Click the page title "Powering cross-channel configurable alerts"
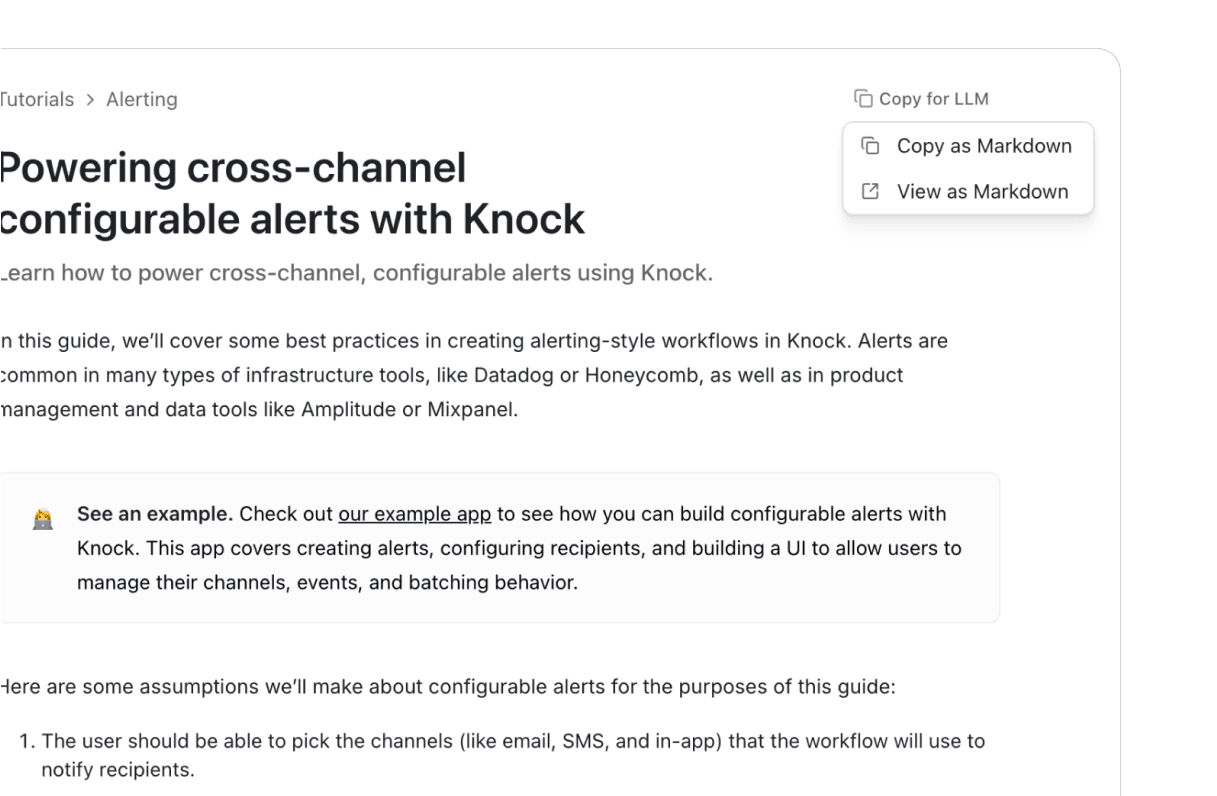The width and height of the screenshot is (1217, 796). 290,193
